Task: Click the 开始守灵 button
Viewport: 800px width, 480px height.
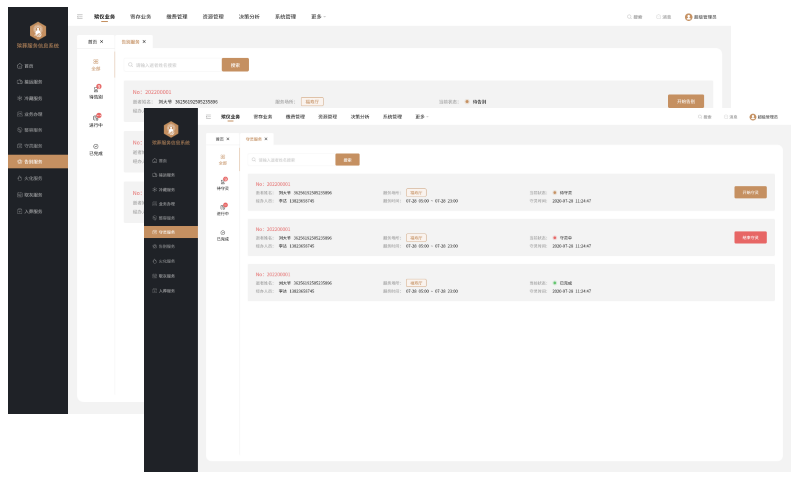Action: coord(750,192)
